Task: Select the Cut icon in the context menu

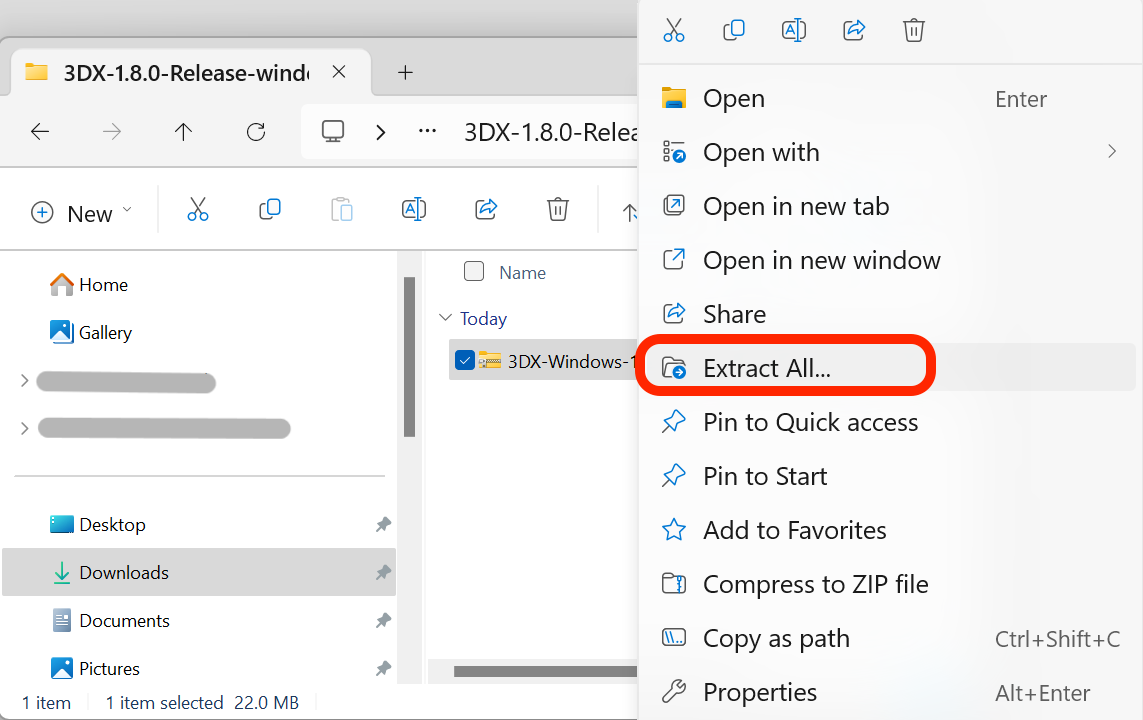Action: (x=674, y=30)
